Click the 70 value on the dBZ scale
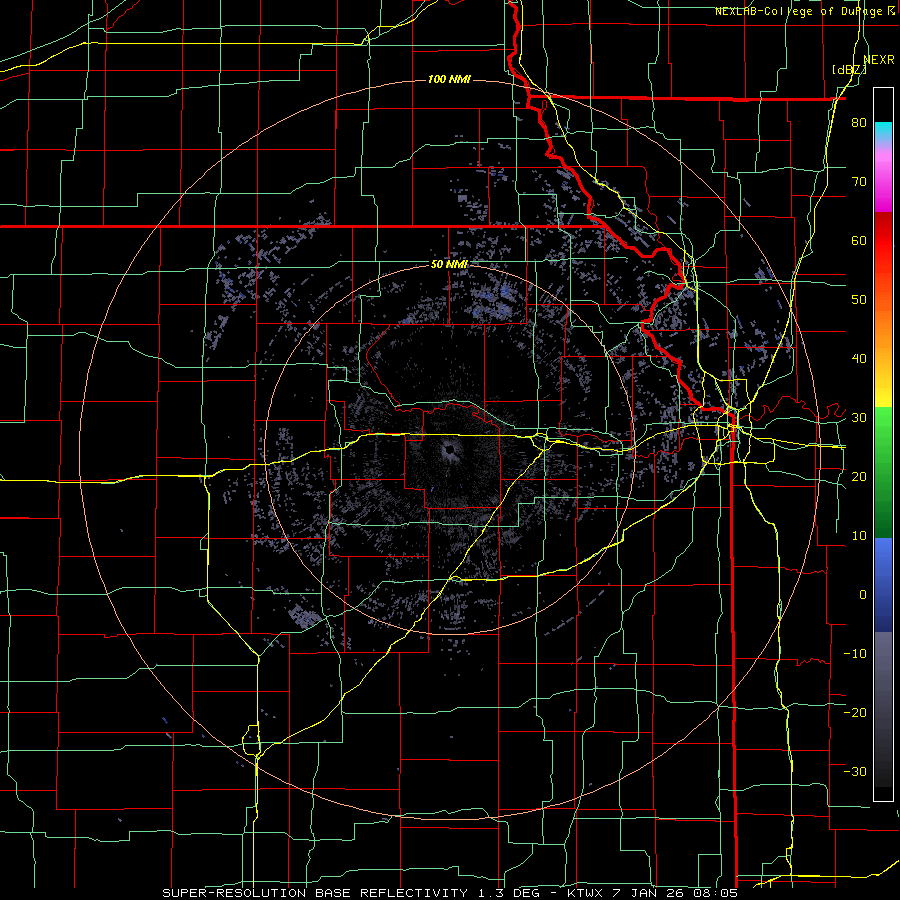This screenshot has width=900, height=900. (x=859, y=182)
